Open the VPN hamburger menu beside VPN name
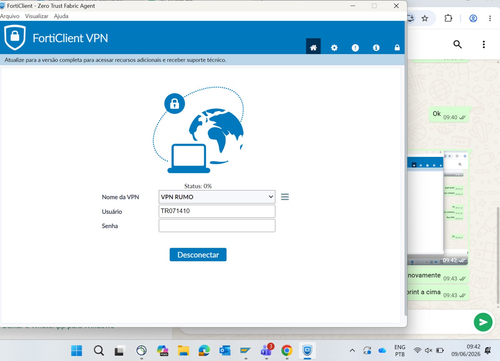 tap(285, 197)
